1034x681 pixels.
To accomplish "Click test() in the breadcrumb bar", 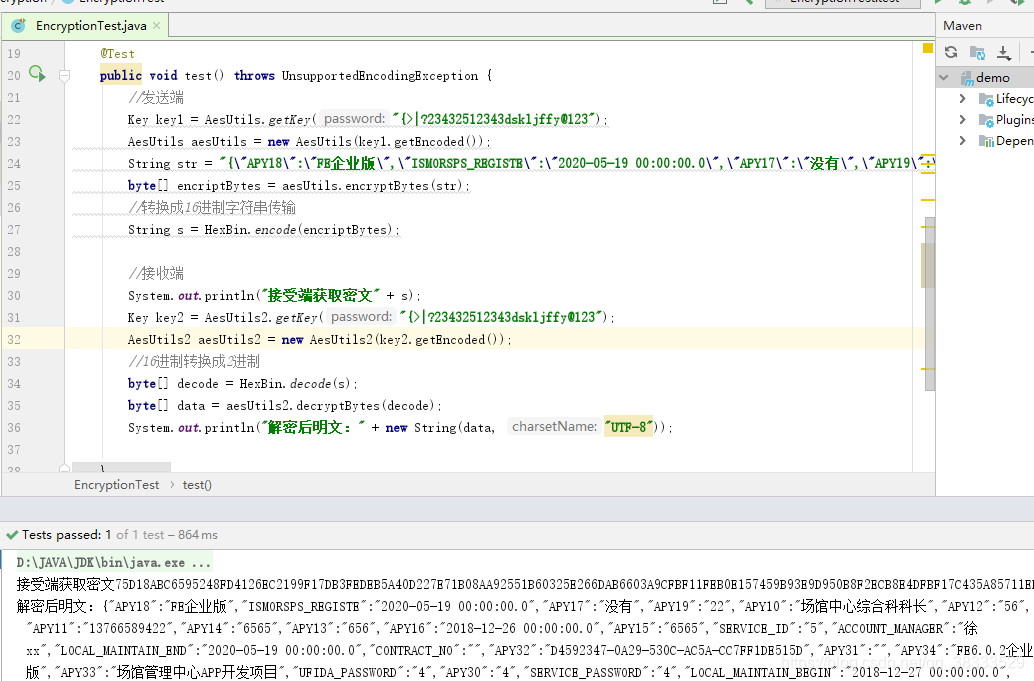I will point(197,485).
